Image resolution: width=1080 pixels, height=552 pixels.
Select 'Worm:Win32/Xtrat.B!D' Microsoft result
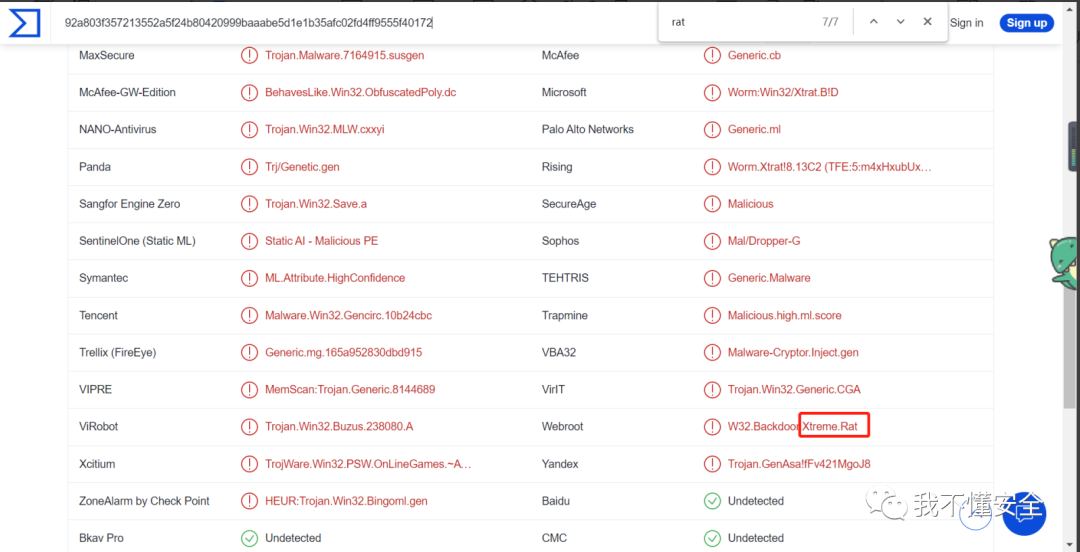[783, 92]
